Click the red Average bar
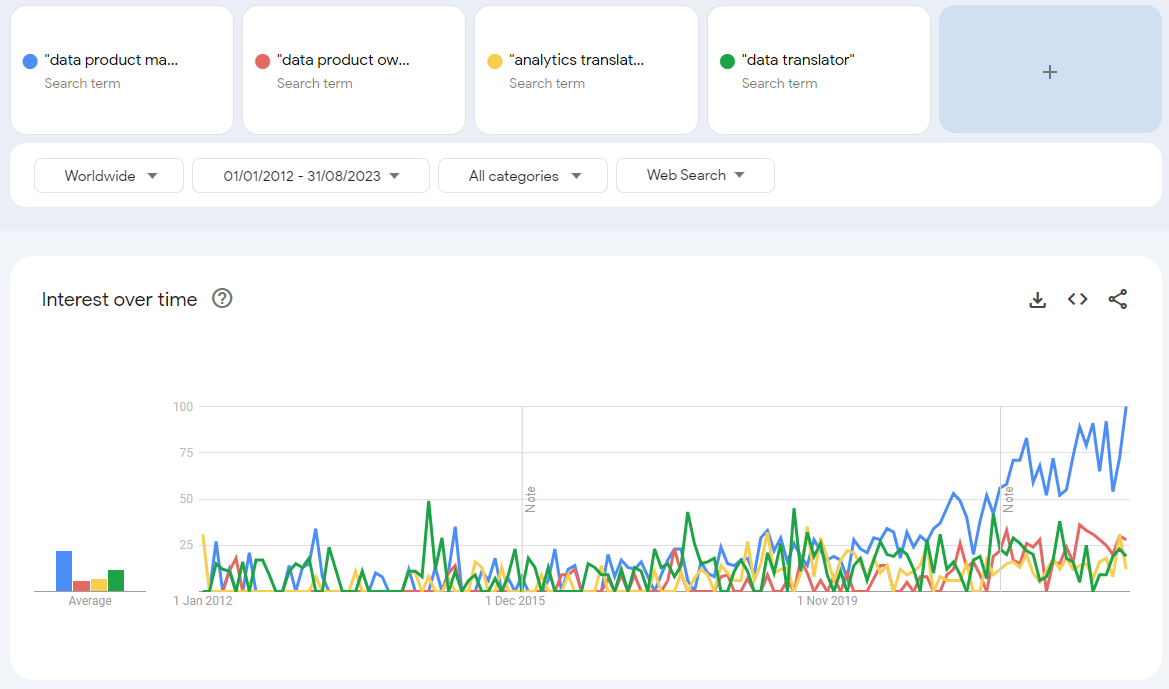This screenshot has height=689, width=1169. coord(81,586)
